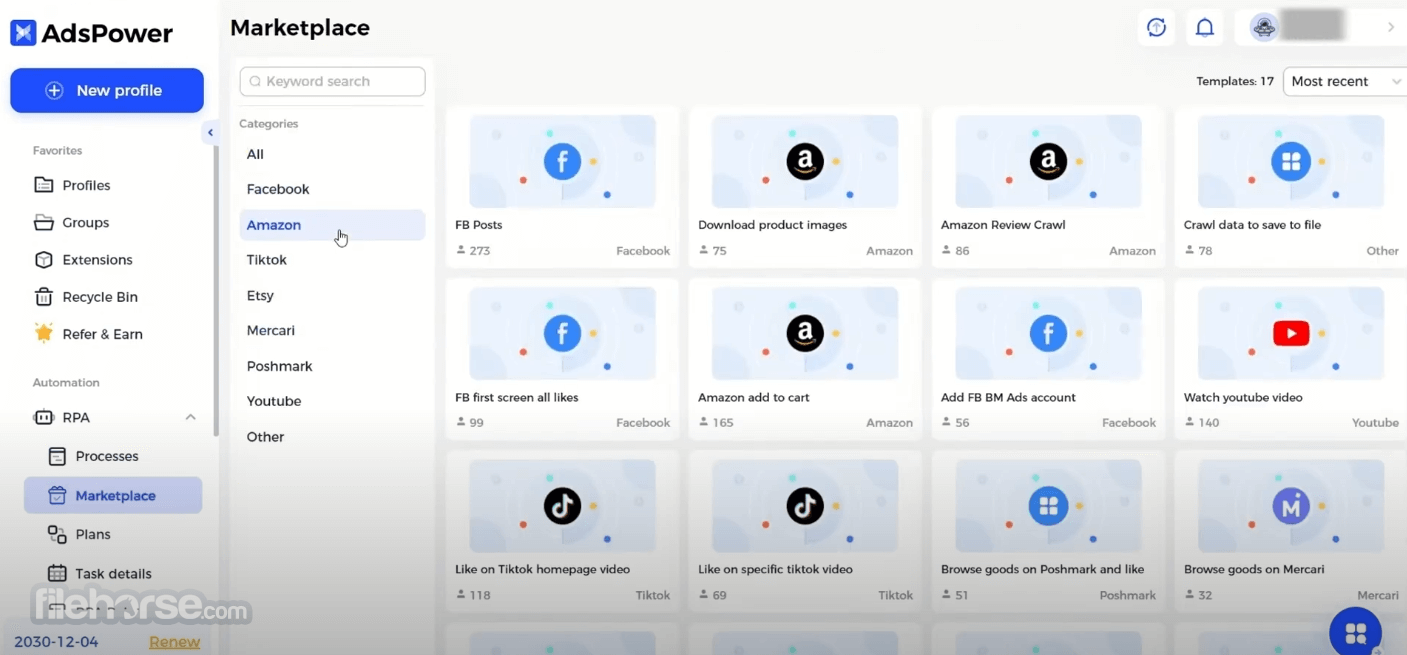This screenshot has width=1407, height=655.
Task: Click the Crawl data to save to file title
Action: tap(1252, 225)
